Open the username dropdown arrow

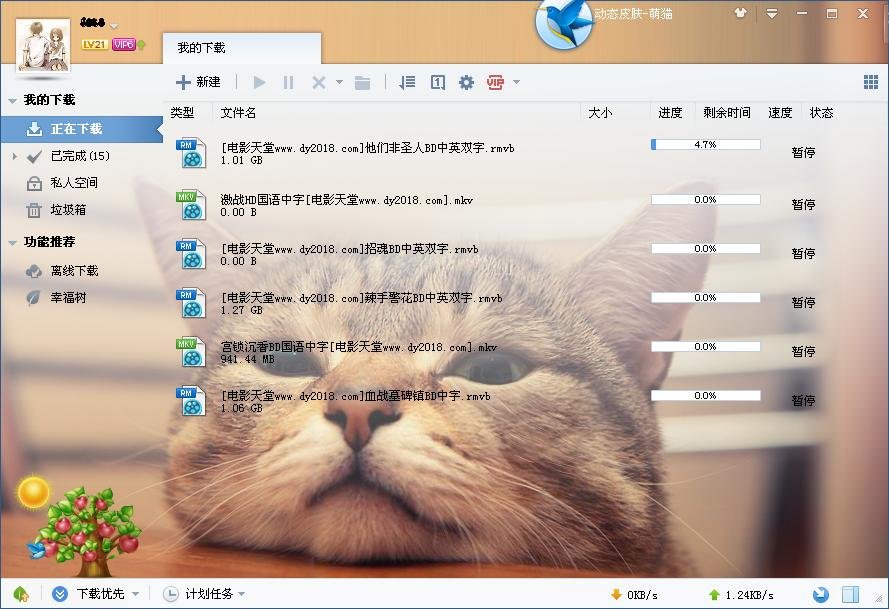pyautogui.click(x=115, y=26)
